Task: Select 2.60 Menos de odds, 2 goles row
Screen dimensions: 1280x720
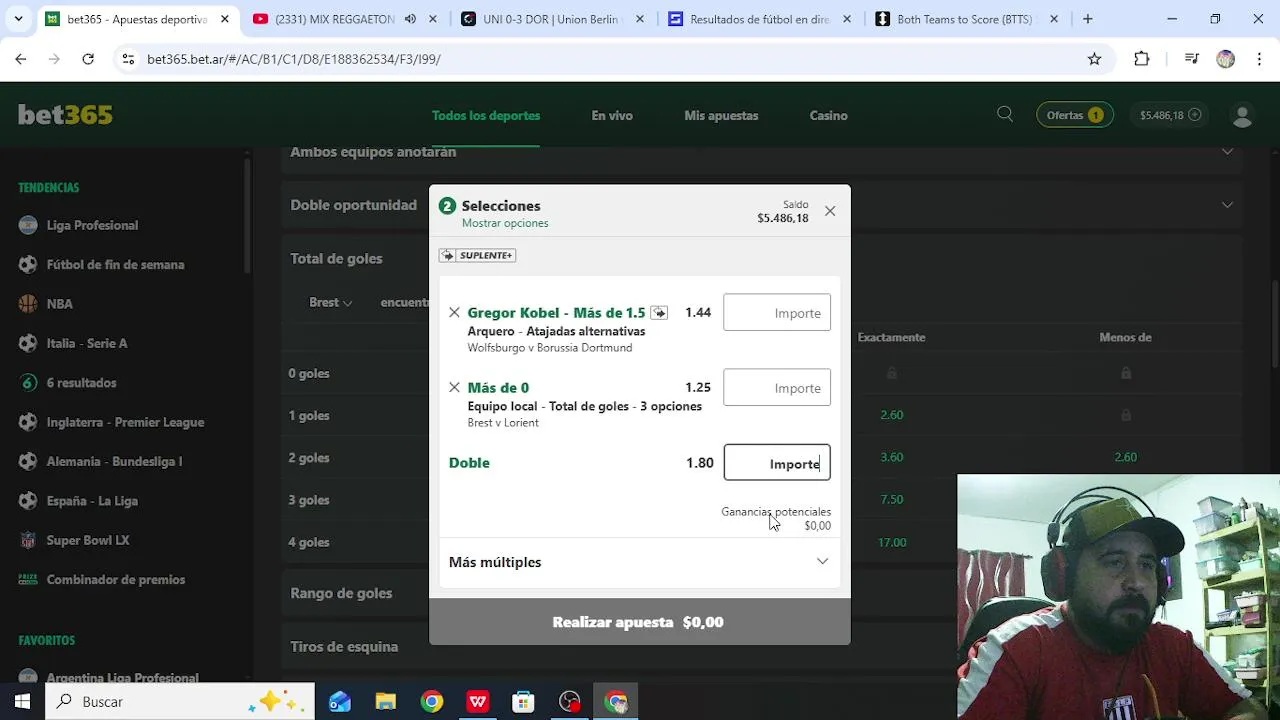Action: pos(1125,457)
